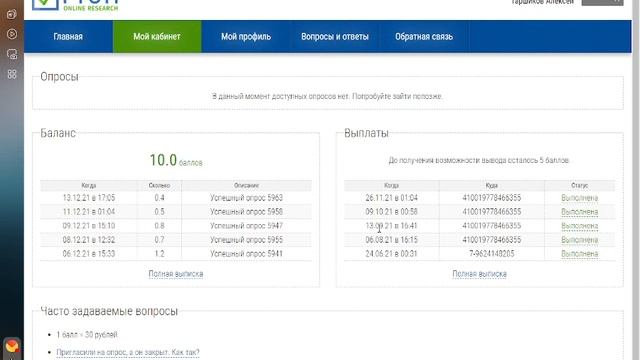Click the top sidebar share icon
Viewport: 640px width, 360px height.
click(12, 14)
